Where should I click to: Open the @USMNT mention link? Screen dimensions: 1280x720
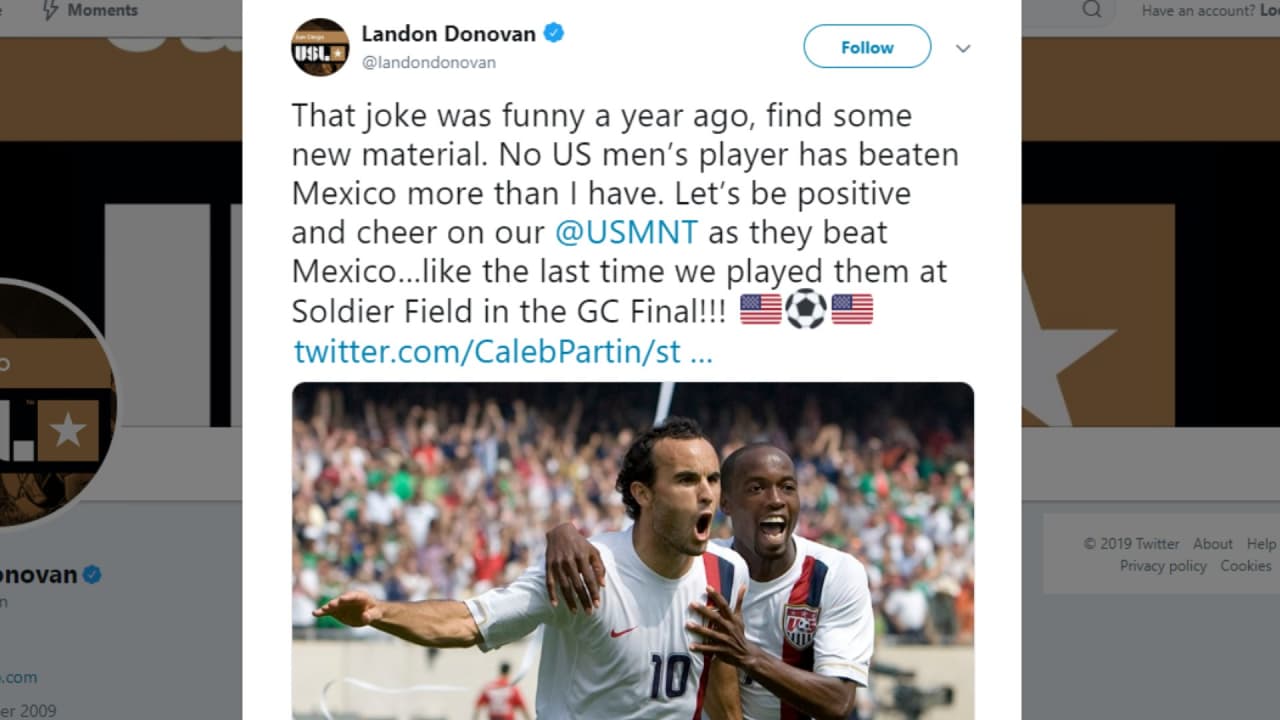click(627, 232)
